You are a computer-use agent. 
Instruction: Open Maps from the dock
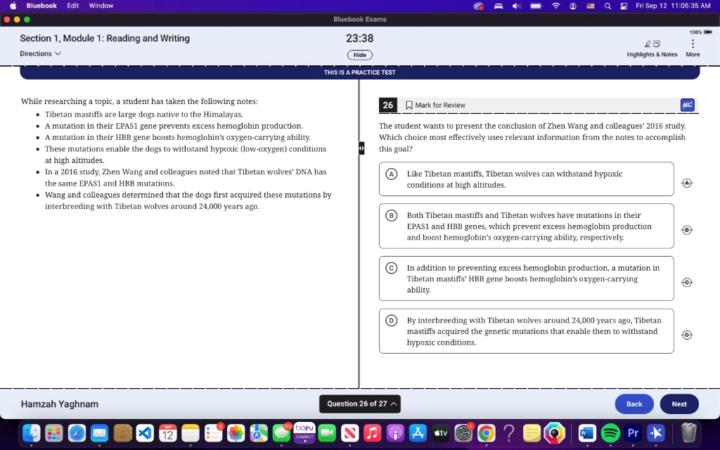tap(259, 433)
